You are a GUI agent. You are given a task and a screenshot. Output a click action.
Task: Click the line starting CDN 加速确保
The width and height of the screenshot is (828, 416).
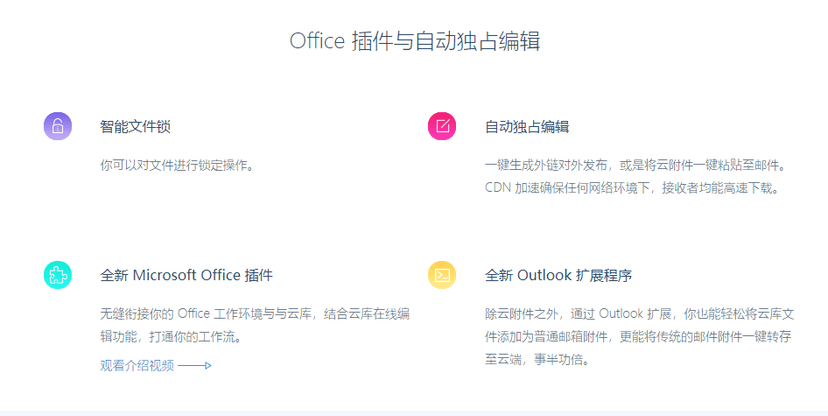(632, 188)
